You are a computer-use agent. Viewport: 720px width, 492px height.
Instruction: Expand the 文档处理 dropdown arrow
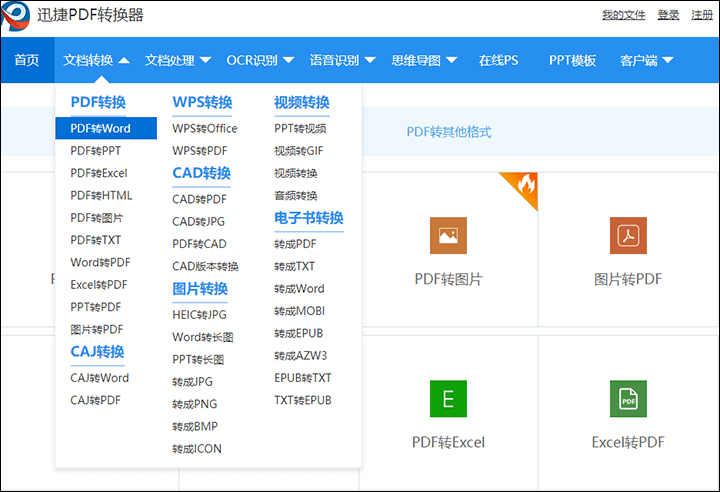205,60
